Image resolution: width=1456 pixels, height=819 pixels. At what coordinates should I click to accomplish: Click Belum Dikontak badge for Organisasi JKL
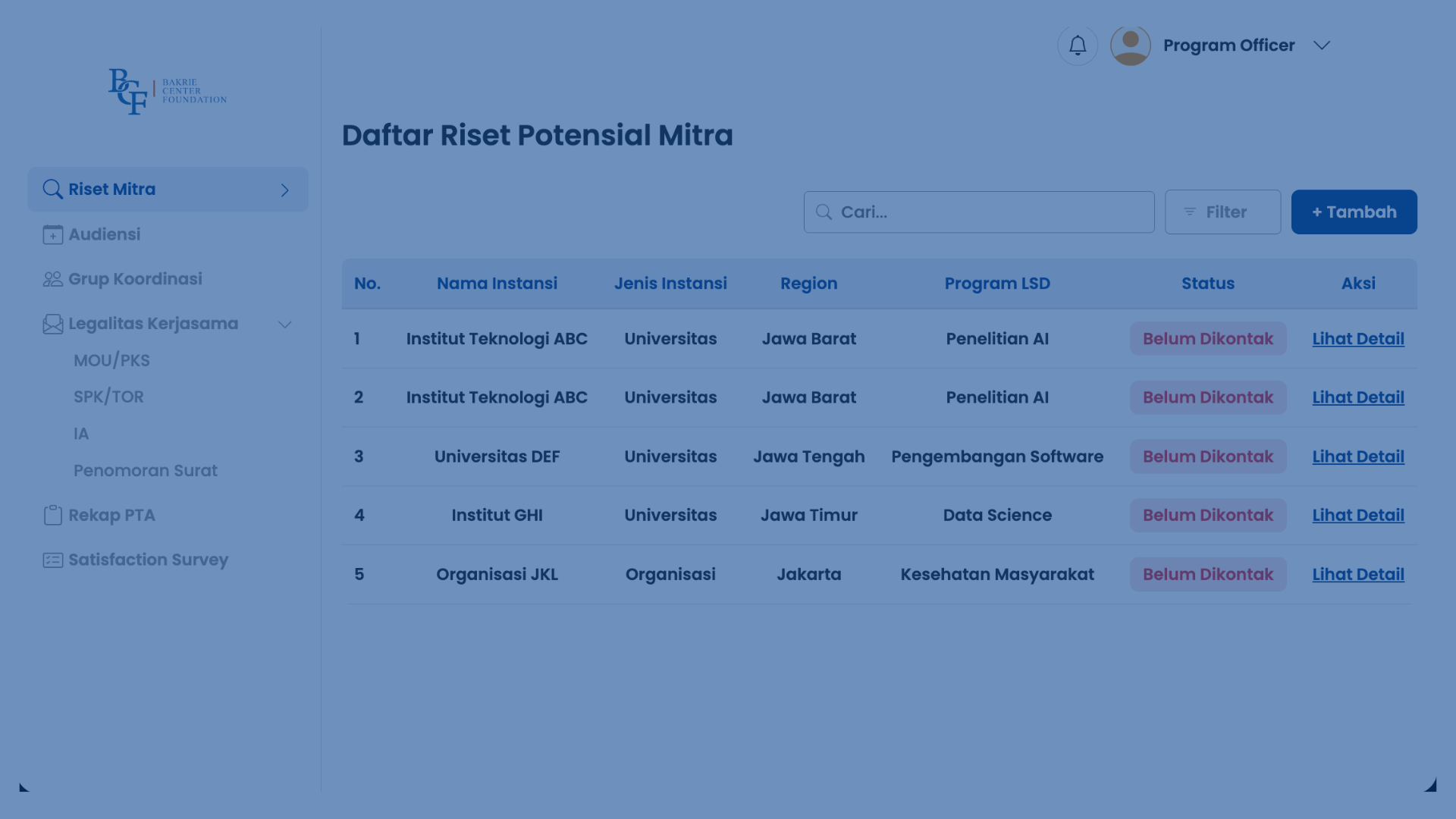[x=1208, y=574]
